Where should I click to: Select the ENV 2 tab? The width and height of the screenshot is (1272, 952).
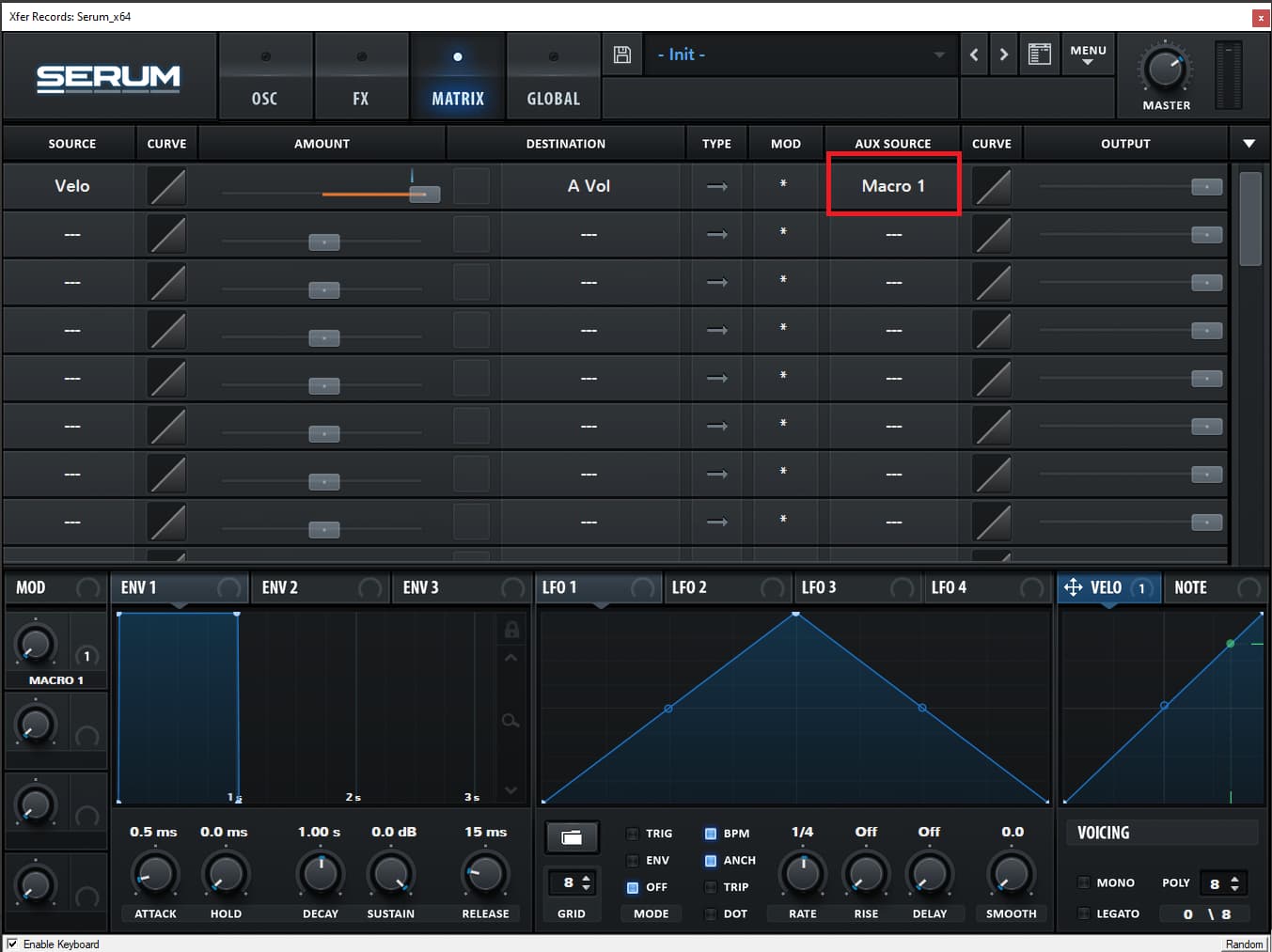(321, 587)
